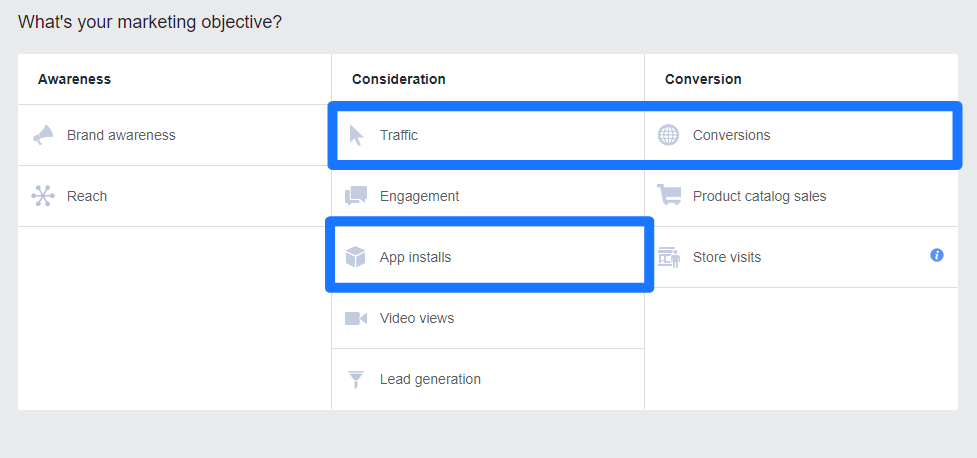Choose the Store visits objective
The width and height of the screenshot is (977, 458).
click(726, 257)
